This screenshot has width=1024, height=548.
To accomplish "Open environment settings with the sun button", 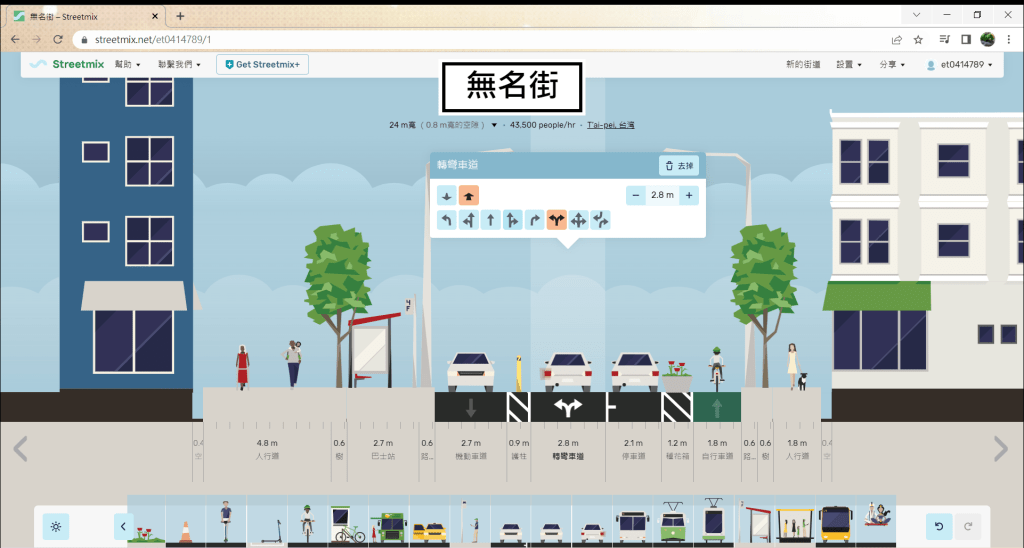I will [56, 526].
